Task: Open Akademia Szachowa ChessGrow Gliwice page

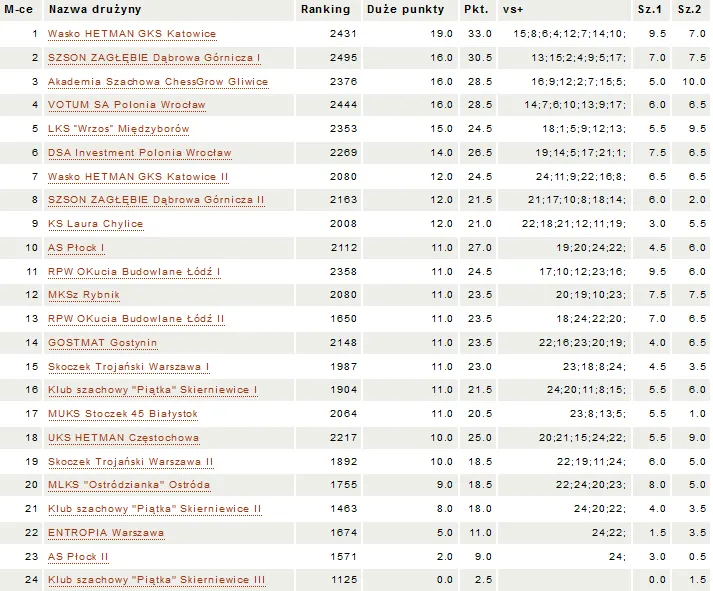Action: click(158, 82)
